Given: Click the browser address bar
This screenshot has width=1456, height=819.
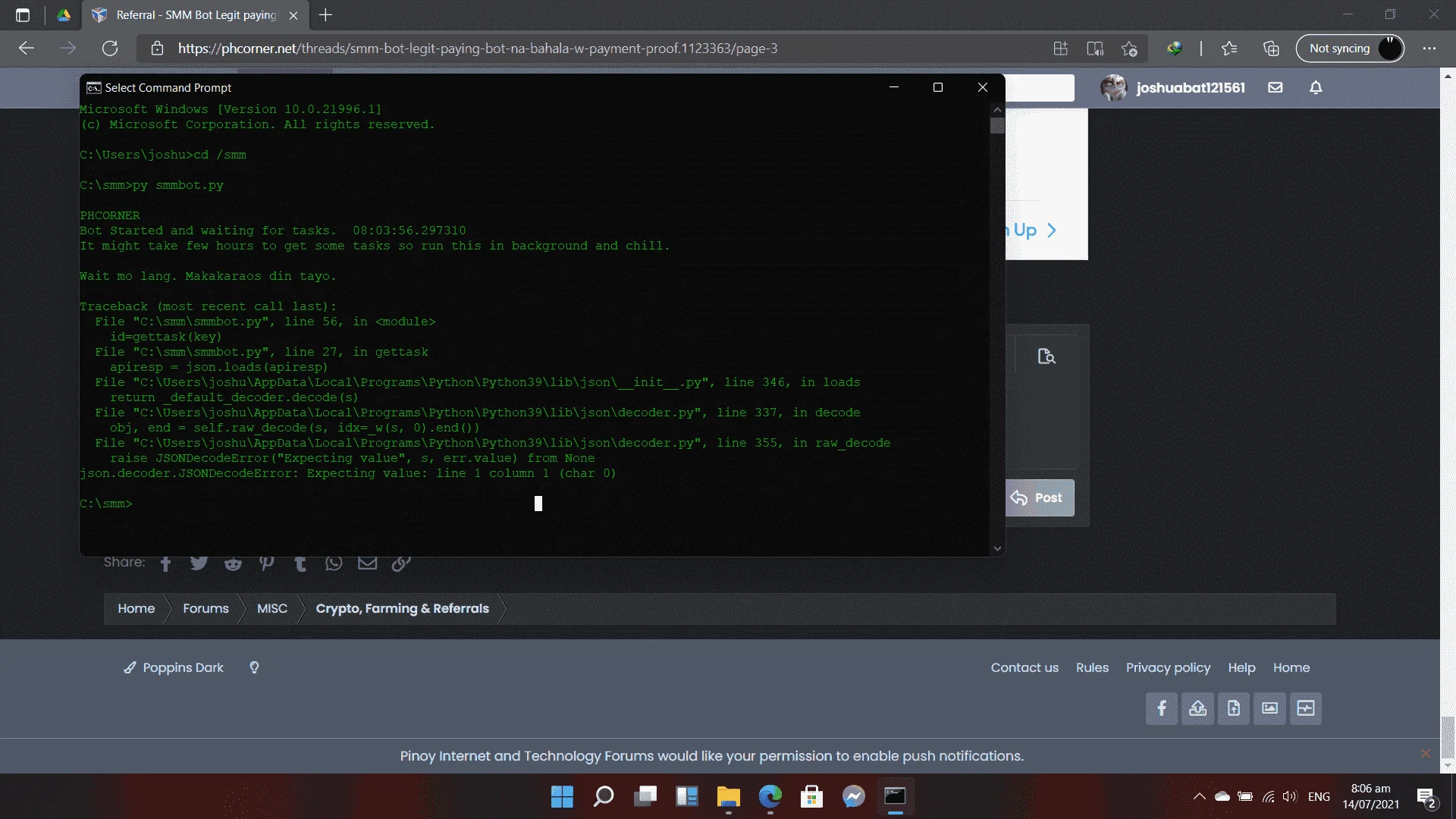Looking at the screenshot, I should [591, 49].
